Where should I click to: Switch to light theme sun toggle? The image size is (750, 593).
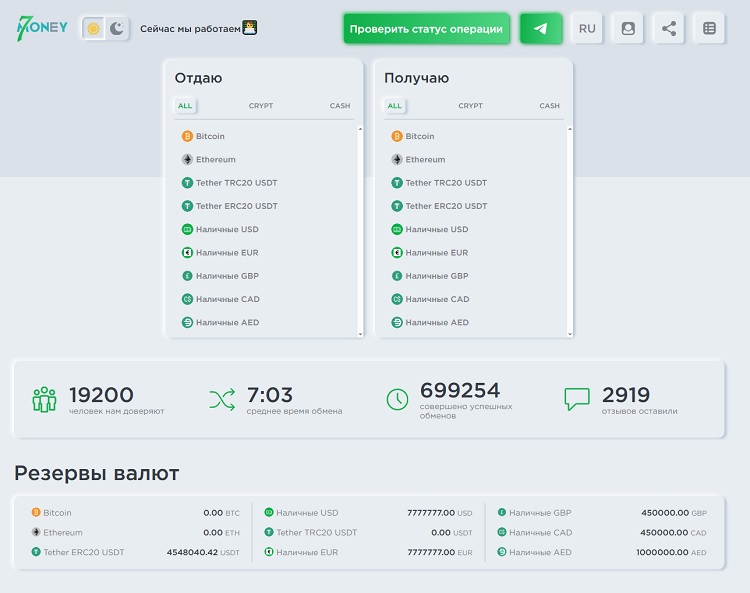[93, 29]
